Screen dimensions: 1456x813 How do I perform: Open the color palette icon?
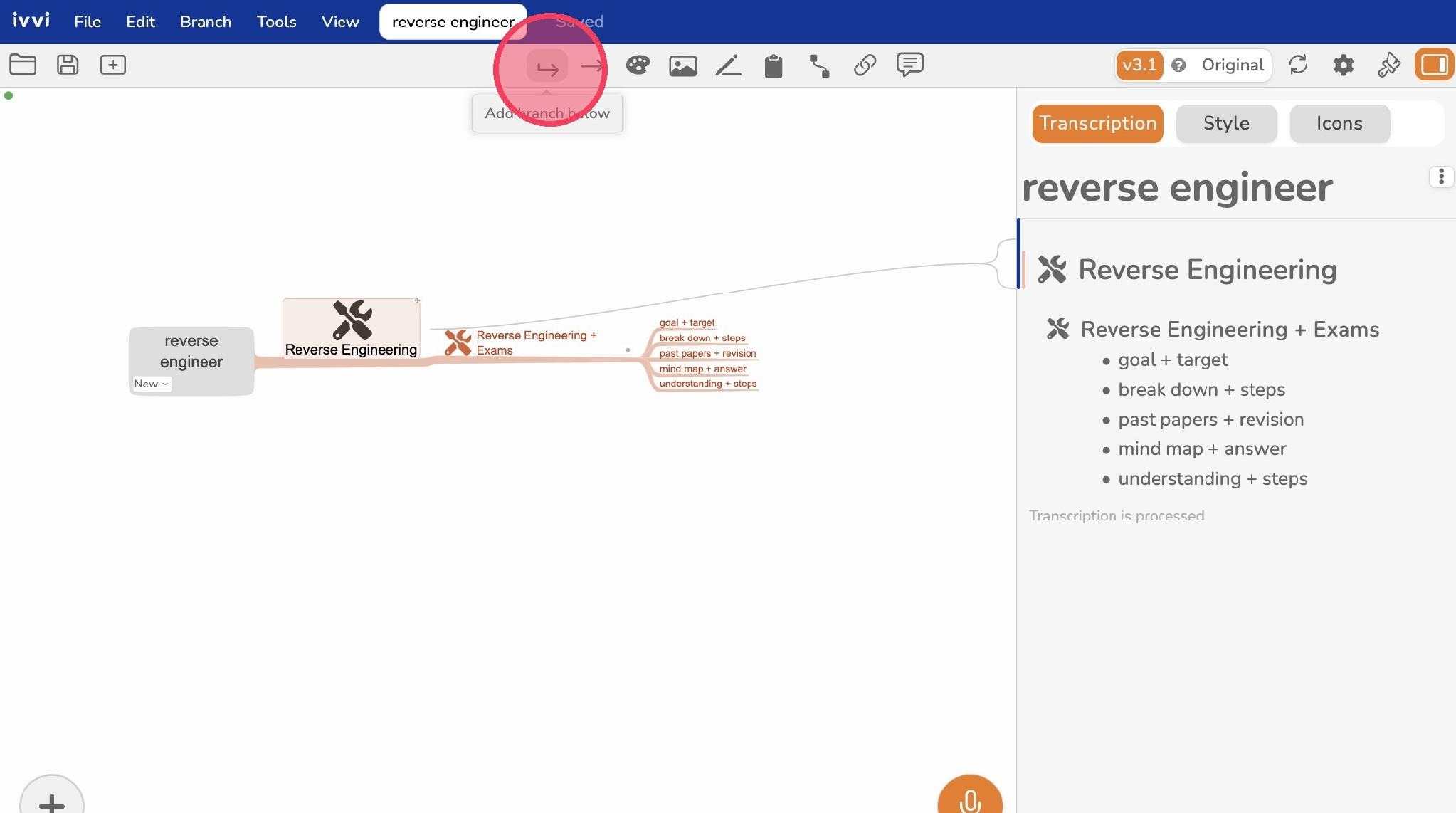pyautogui.click(x=638, y=65)
